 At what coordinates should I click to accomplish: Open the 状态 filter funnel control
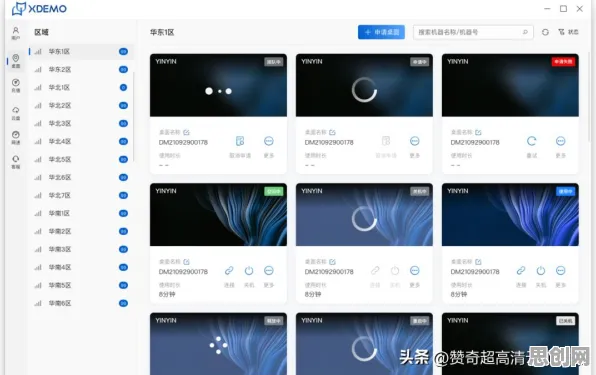point(568,32)
